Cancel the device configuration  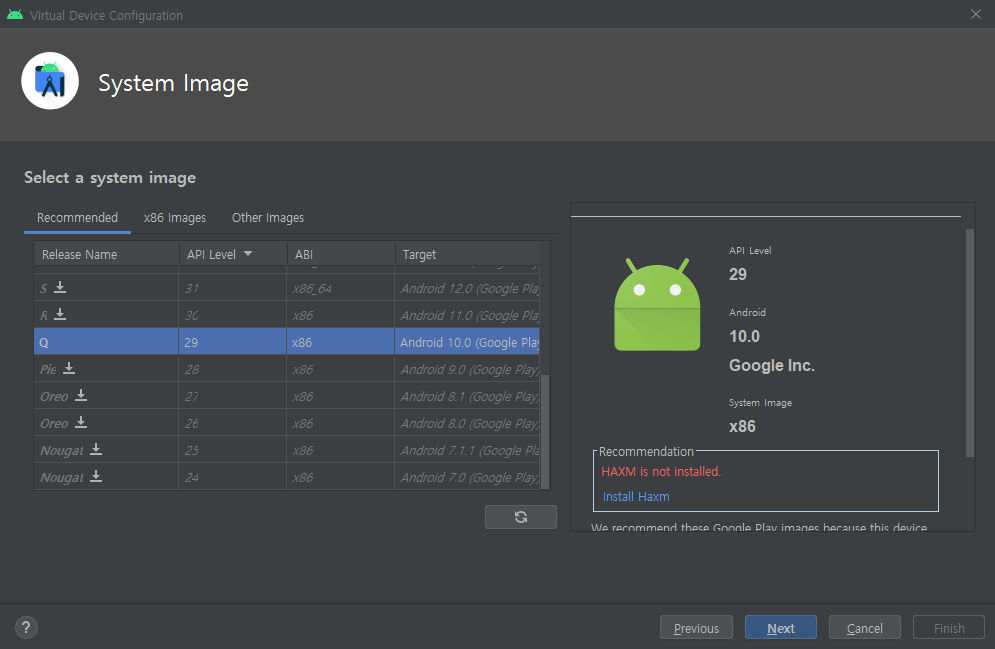864,627
